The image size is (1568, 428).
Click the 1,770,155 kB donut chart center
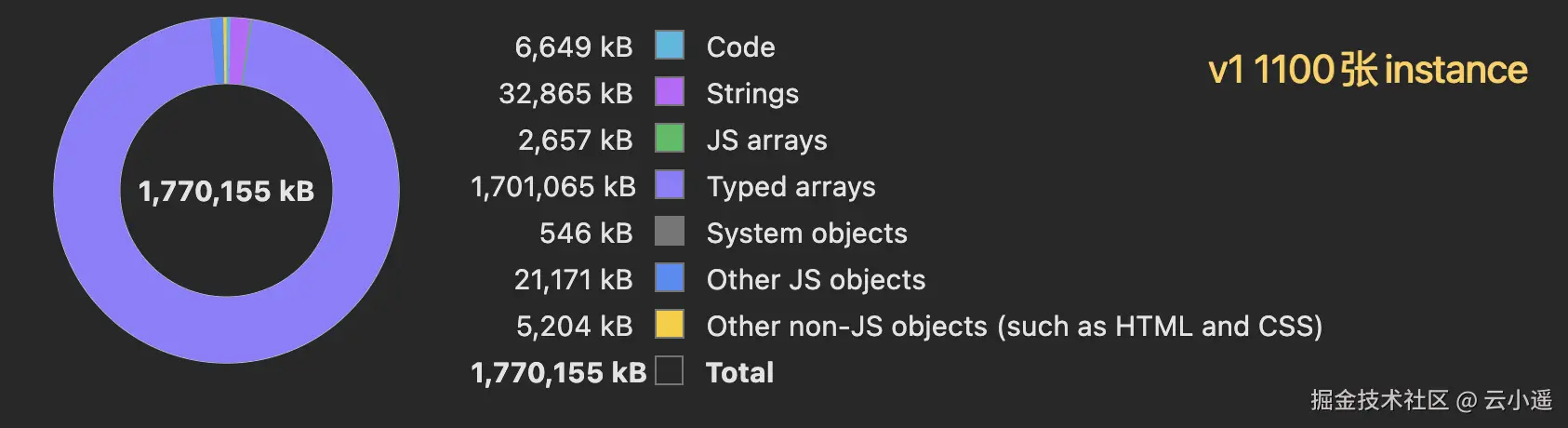click(x=226, y=191)
